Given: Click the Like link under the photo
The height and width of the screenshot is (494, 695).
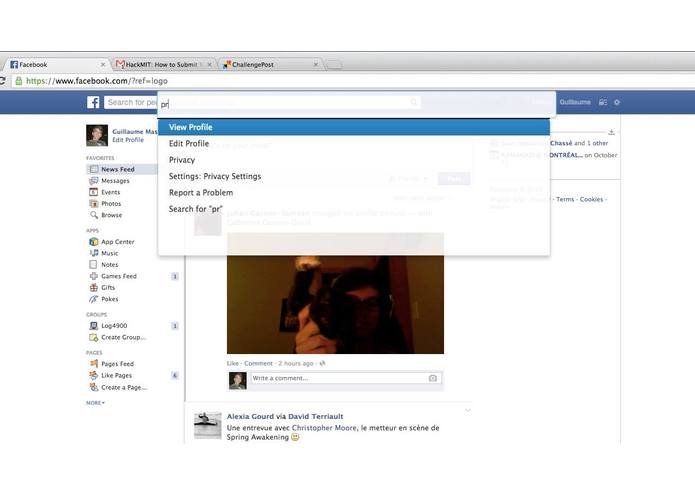Looking at the screenshot, I should pyautogui.click(x=233, y=363).
